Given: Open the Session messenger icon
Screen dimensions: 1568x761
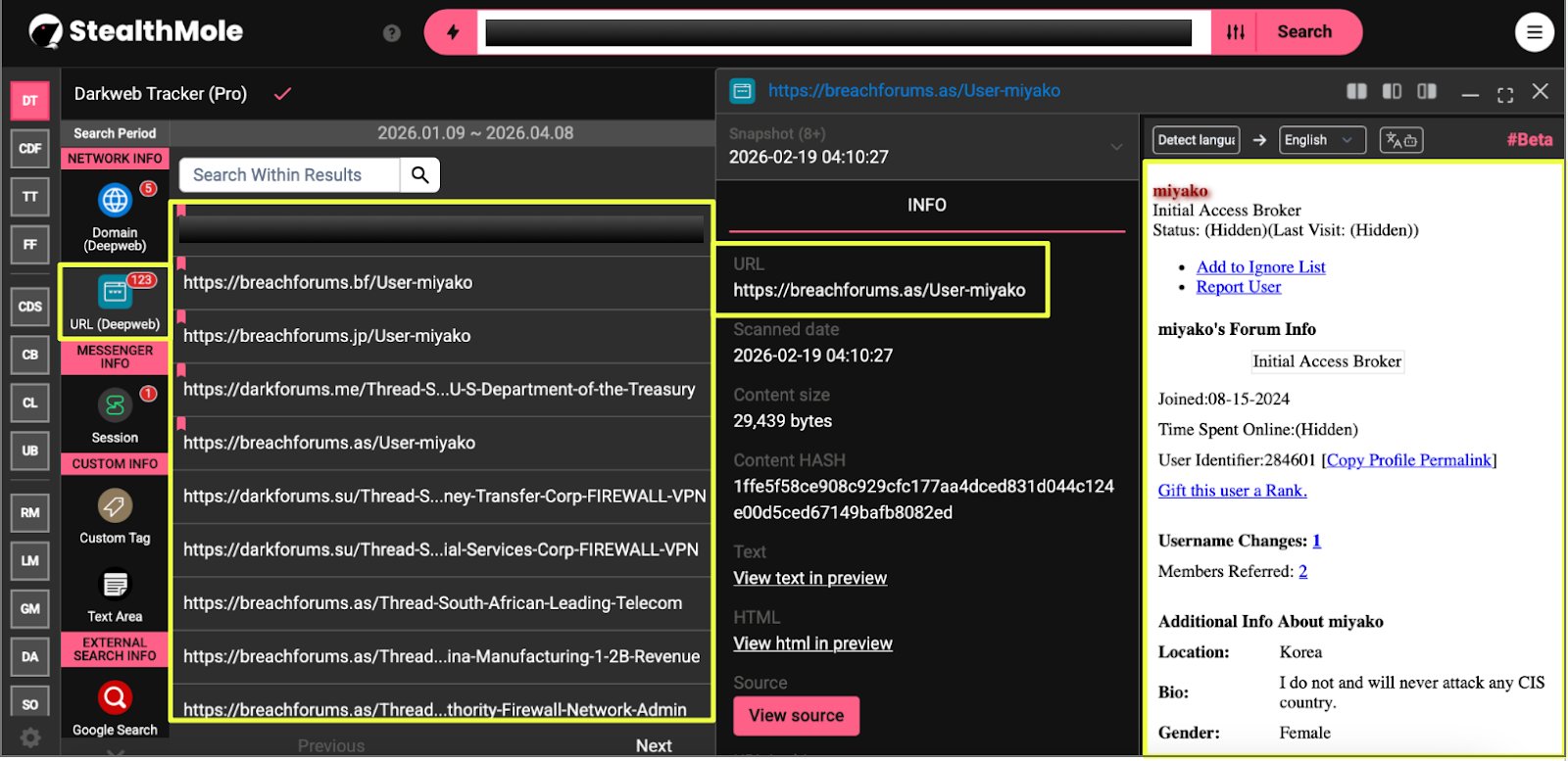Looking at the screenshot, I should (x=115, y=405).
